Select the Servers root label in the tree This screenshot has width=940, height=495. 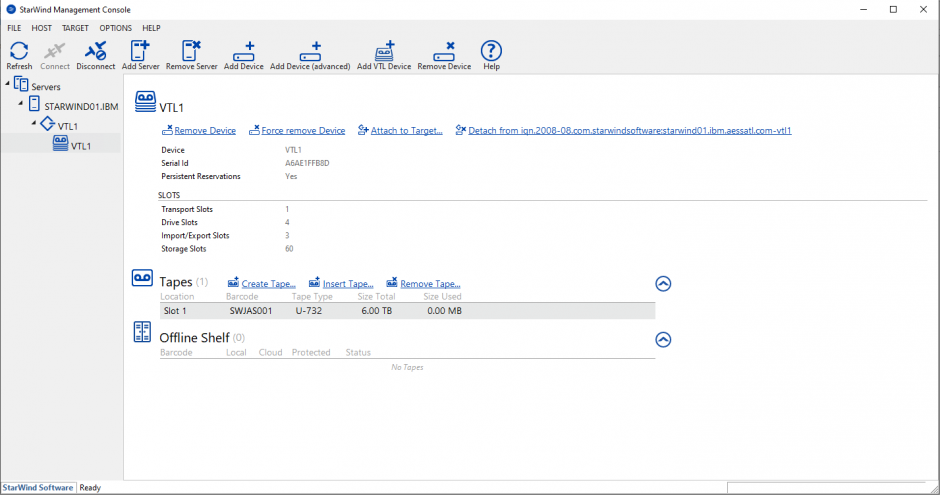pos(46,87)
